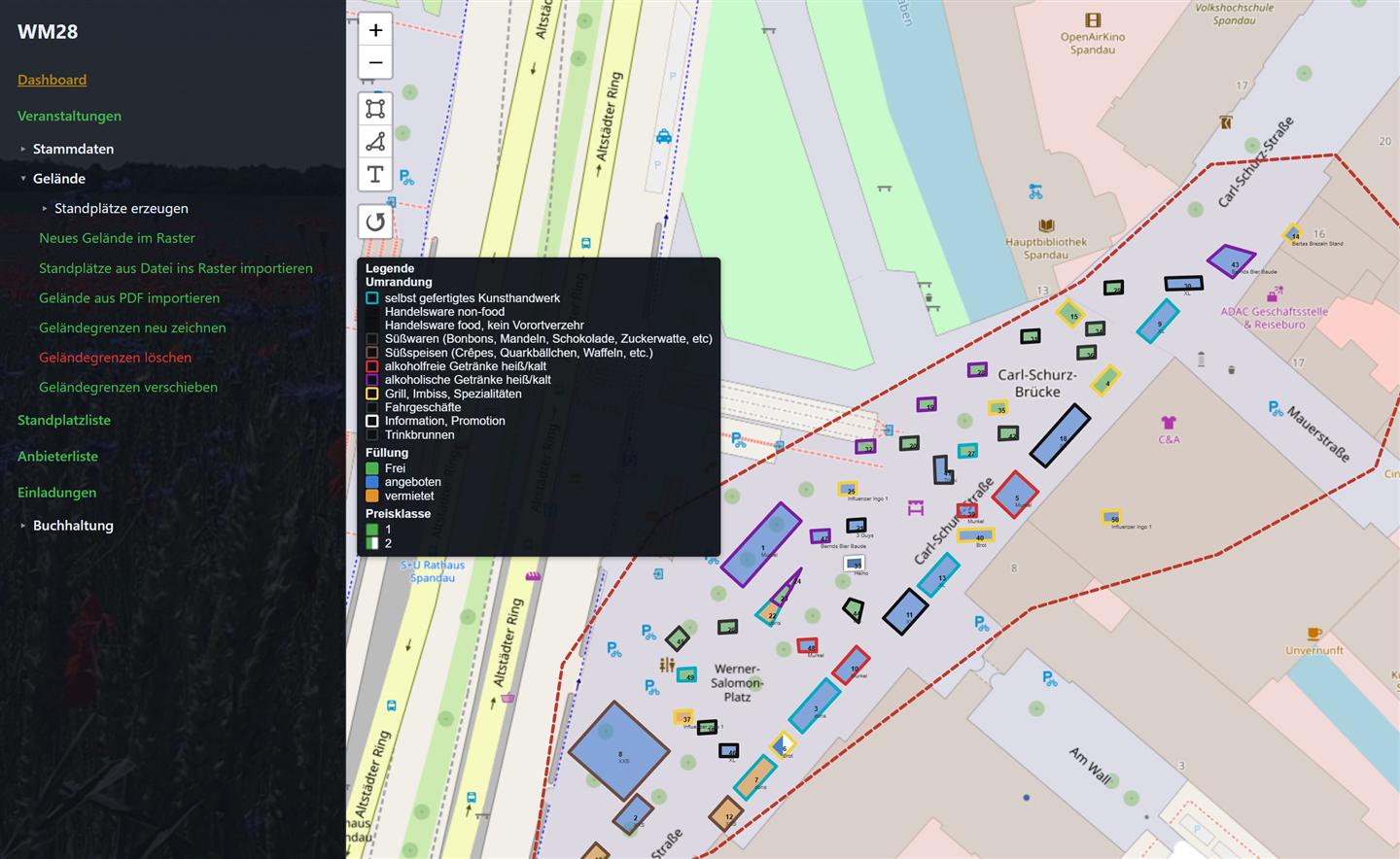
Task: Click yellow 'Grill, Imbiss' outline swatch
Action: pos(372,394)
